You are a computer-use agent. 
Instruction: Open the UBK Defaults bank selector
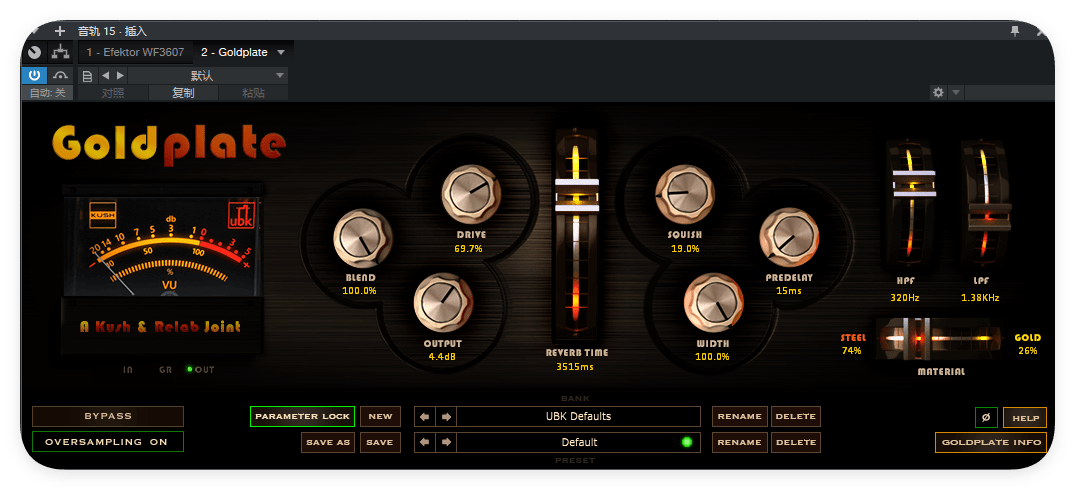coord(578,416)
